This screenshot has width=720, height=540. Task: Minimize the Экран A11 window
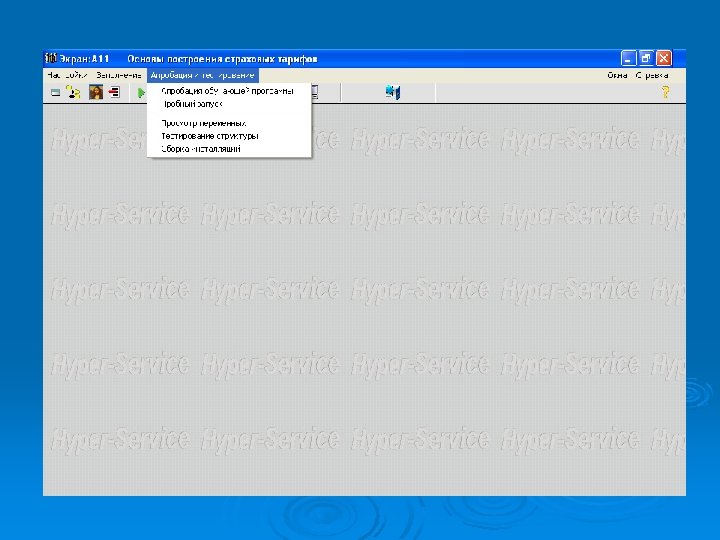click(x=629, y=58)
